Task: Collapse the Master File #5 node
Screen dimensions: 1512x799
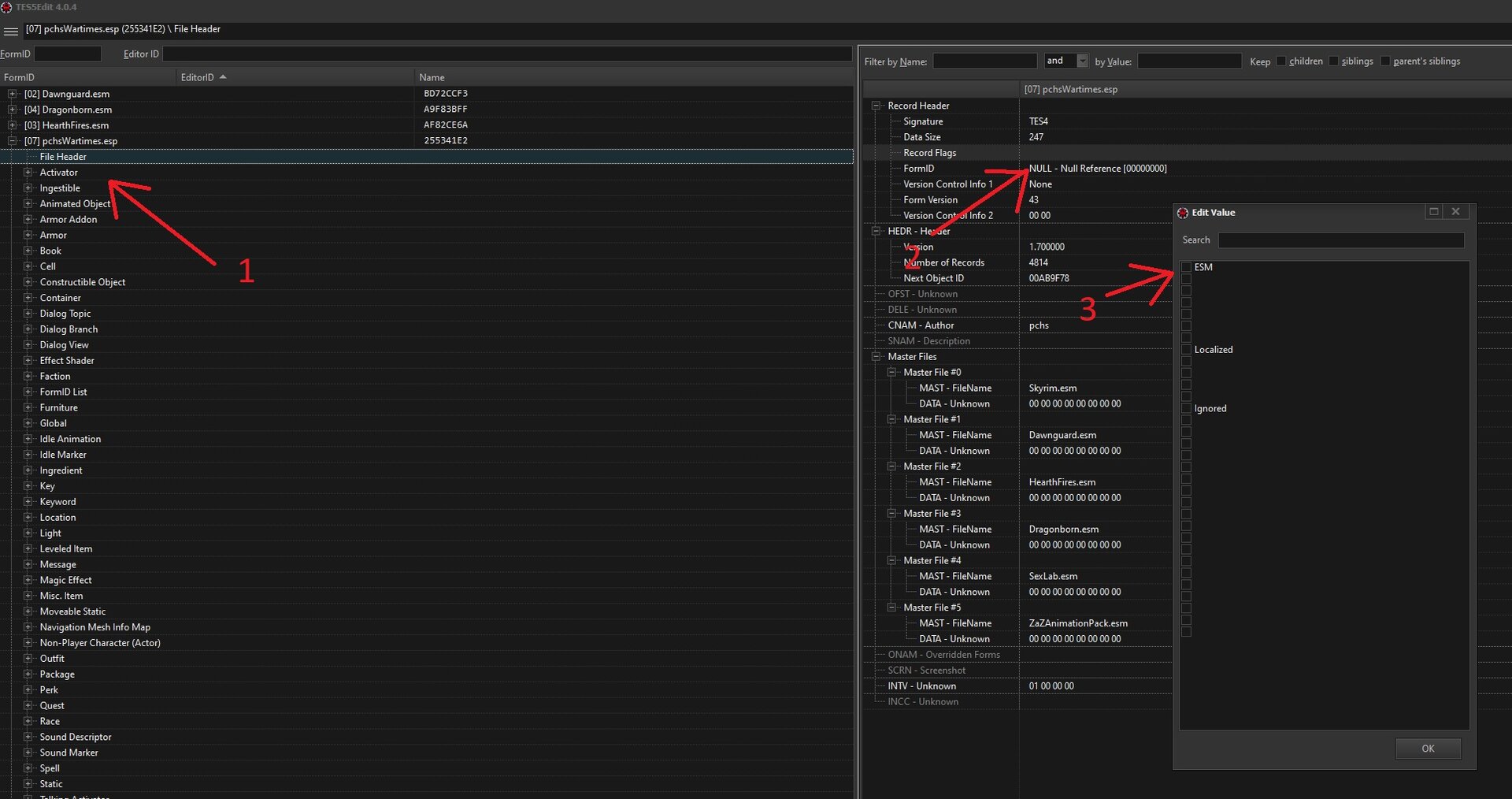Action: (x=892, y=608)
